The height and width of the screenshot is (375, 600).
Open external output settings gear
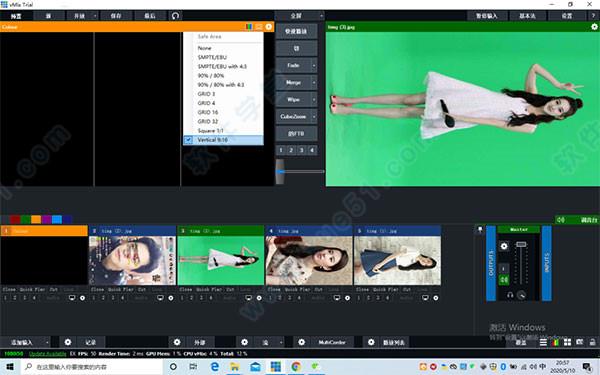(177, 342)
